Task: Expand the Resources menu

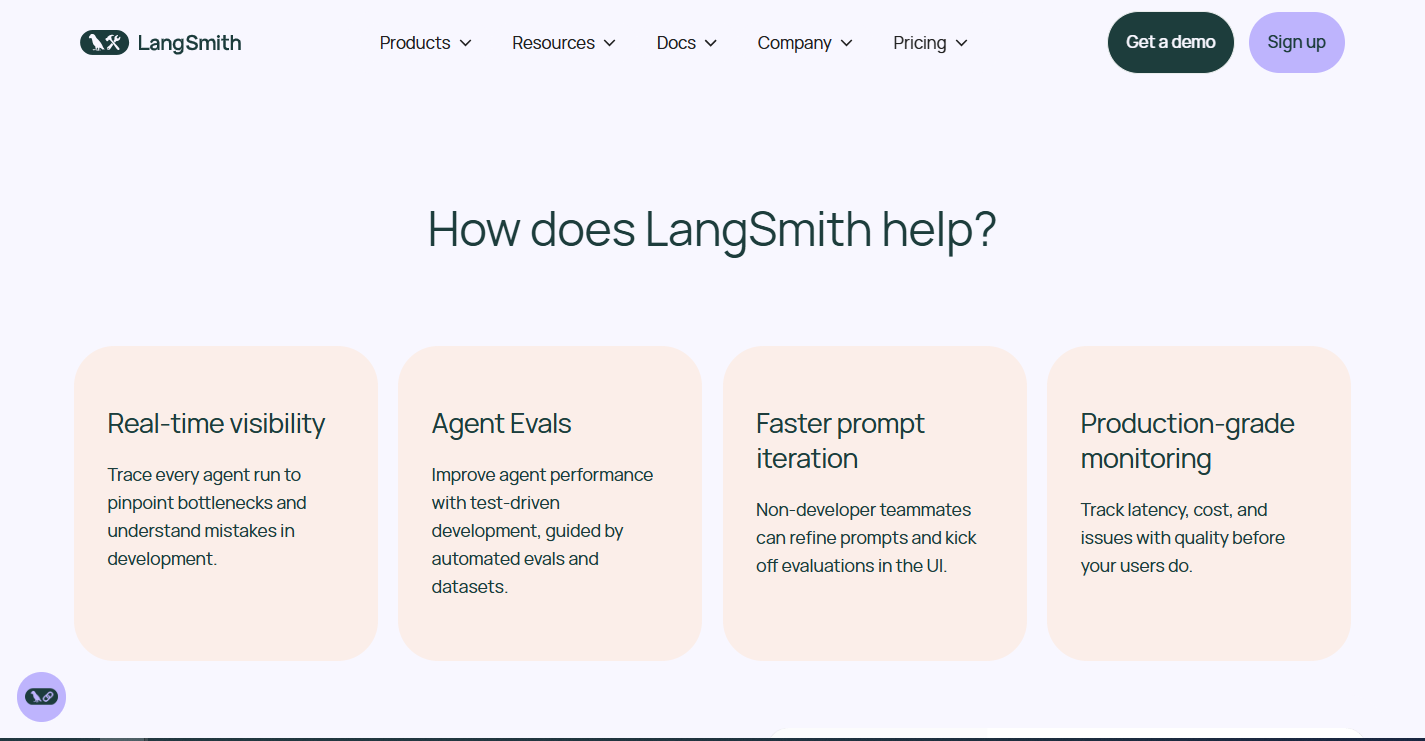Action: (x=564, y=43)
